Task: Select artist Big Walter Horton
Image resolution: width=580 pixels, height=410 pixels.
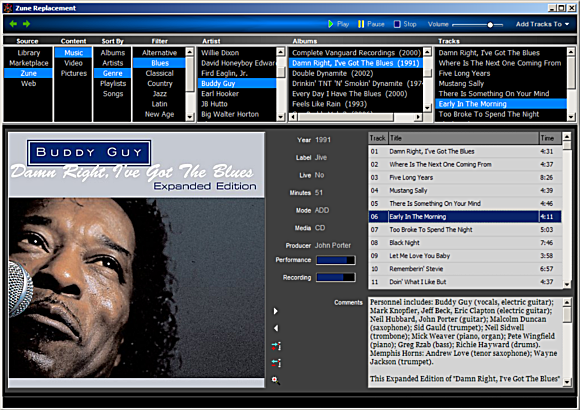Action: click(237, 114)
